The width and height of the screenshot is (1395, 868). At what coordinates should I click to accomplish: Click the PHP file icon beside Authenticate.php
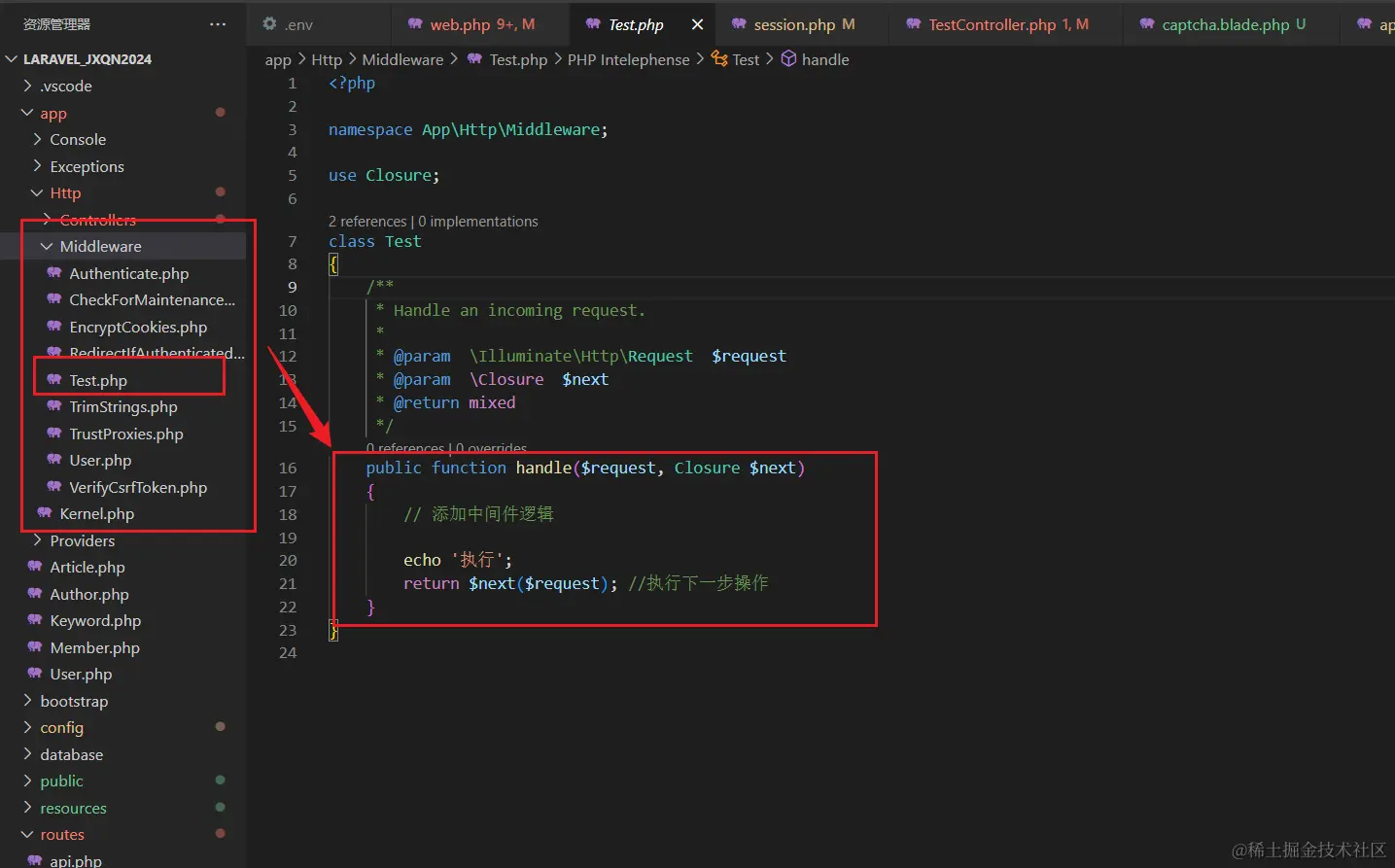(54, 273)
